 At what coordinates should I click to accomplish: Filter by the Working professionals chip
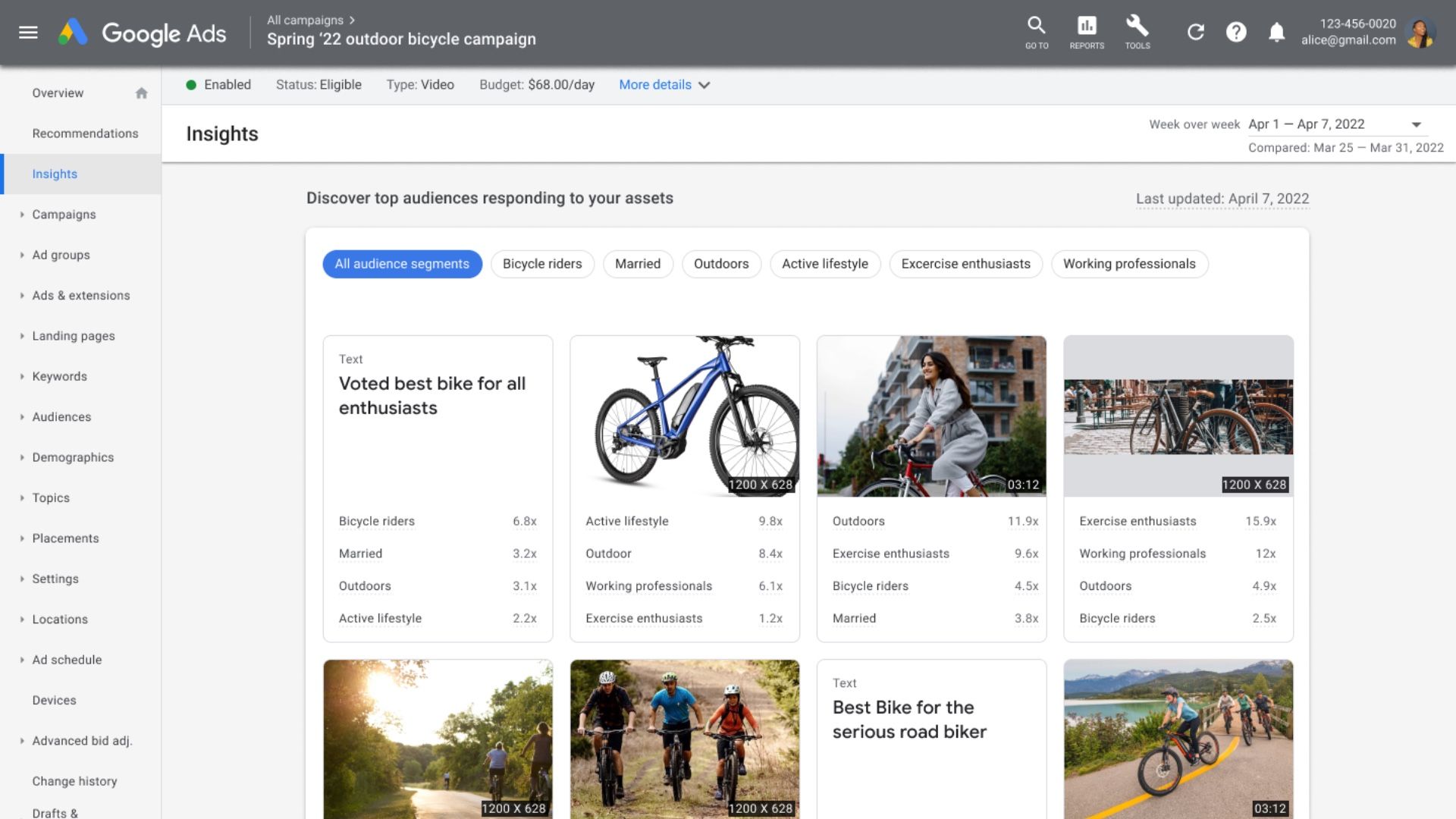tap(1129, 264)
